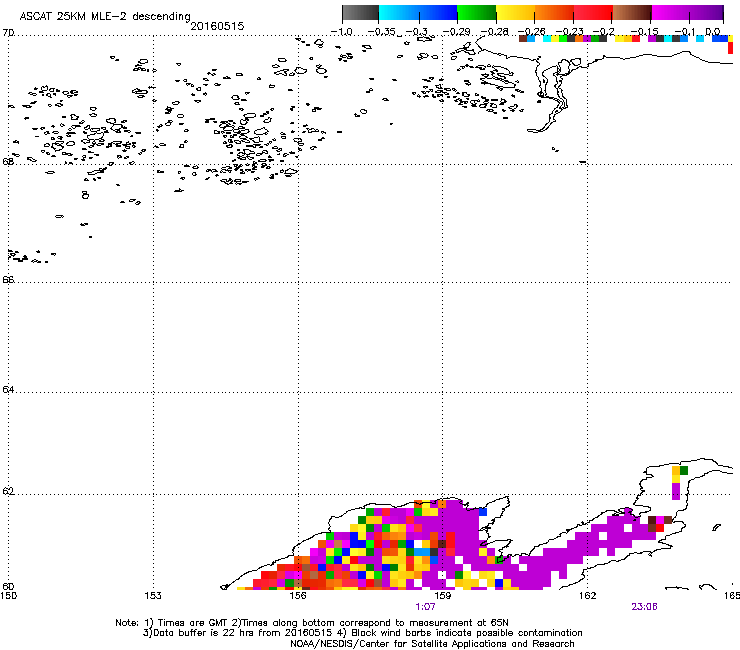Click the '-0.35' color bar label
Image resolution: width=740 pixels, height=650 pixels.
point(381,32)
